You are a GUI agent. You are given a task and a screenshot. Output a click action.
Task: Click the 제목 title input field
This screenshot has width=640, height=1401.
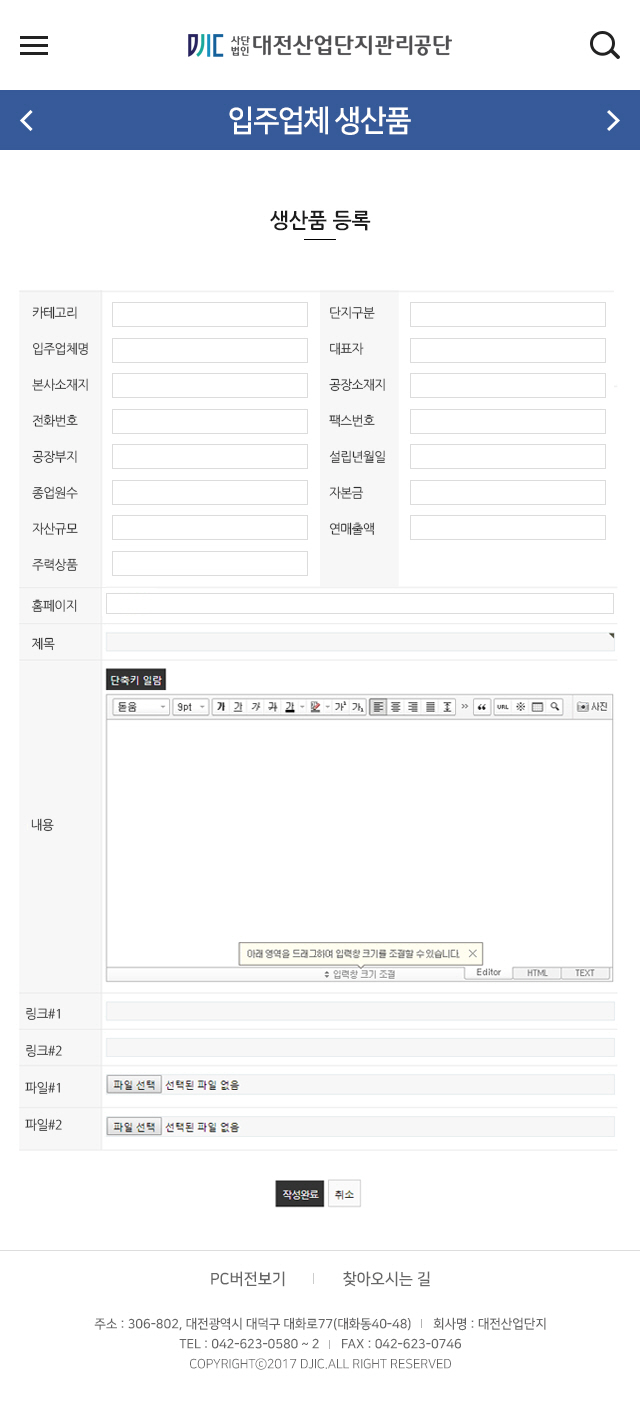tap(360, 642)
